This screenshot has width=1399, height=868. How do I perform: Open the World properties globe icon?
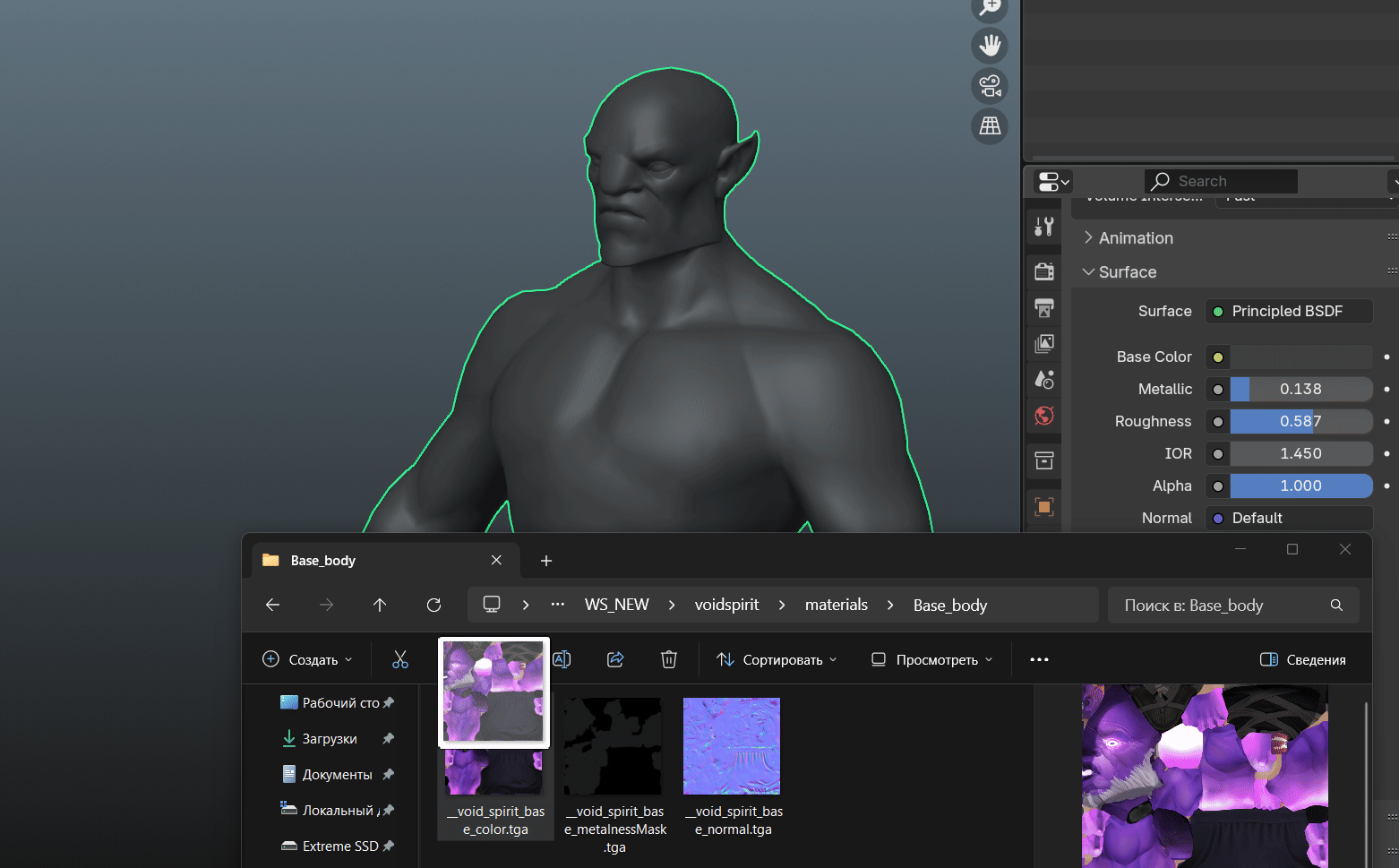[x=1043, y=416]
